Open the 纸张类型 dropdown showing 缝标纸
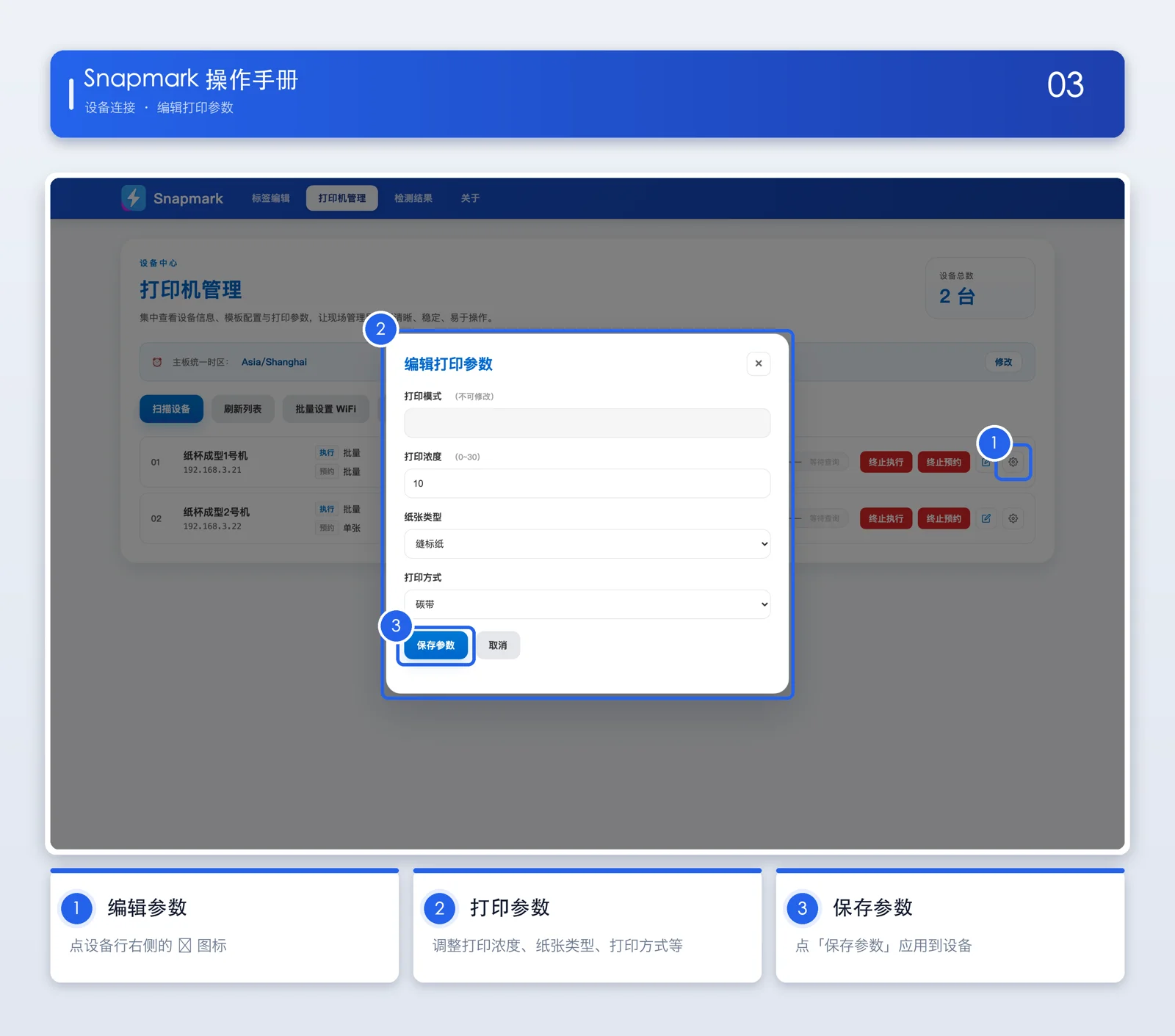The image size is (1175, 1036). [587, 544]
